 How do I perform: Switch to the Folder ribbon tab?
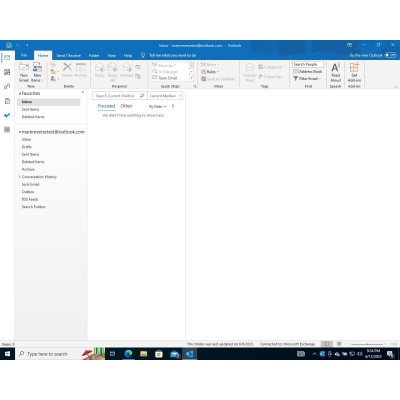pyautogui.click(x=94, y=55)
